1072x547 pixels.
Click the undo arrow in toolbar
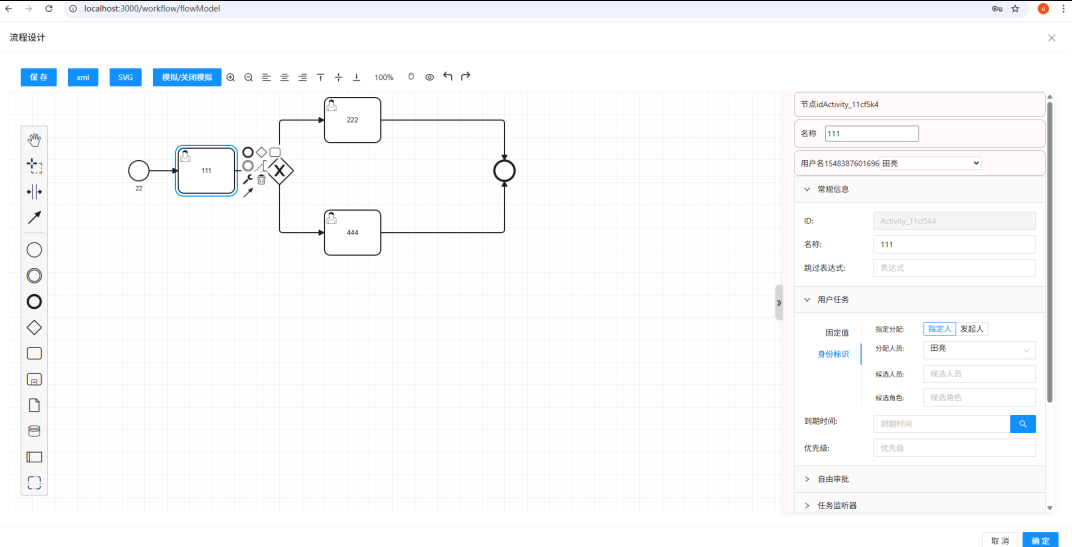click(447, 77)
